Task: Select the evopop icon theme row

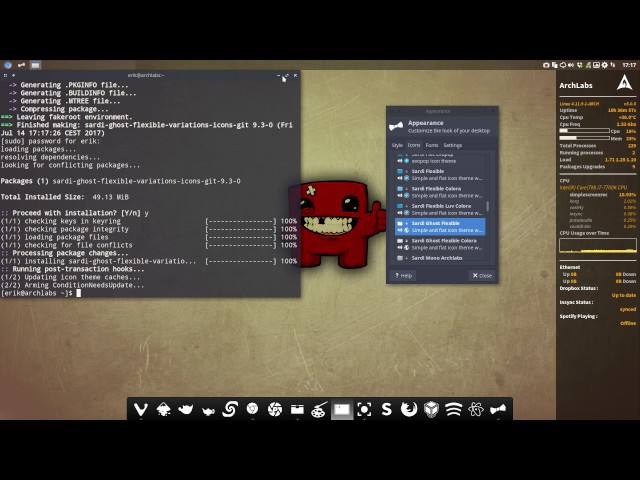Action: [x=440, y=160]
